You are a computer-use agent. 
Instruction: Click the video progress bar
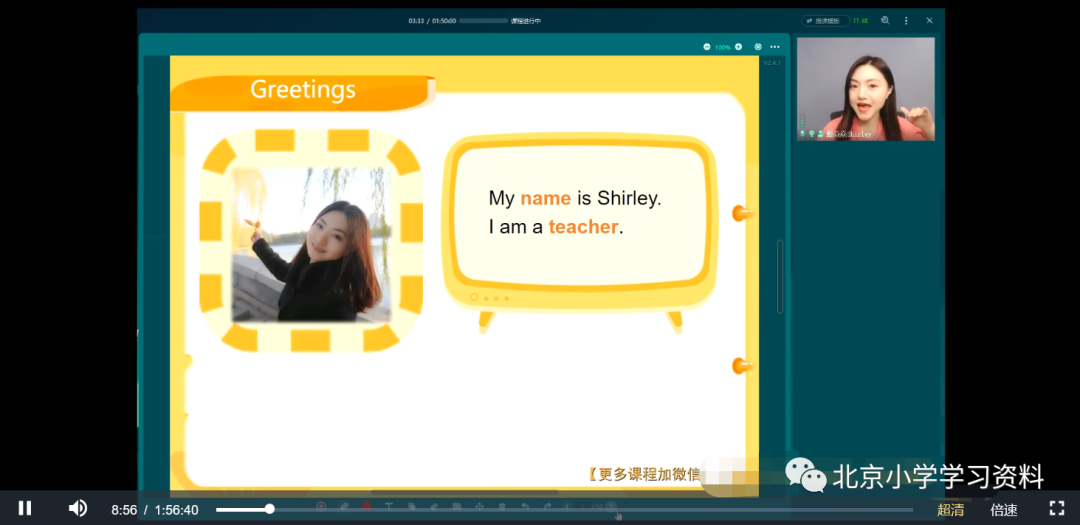coord(564,509)
